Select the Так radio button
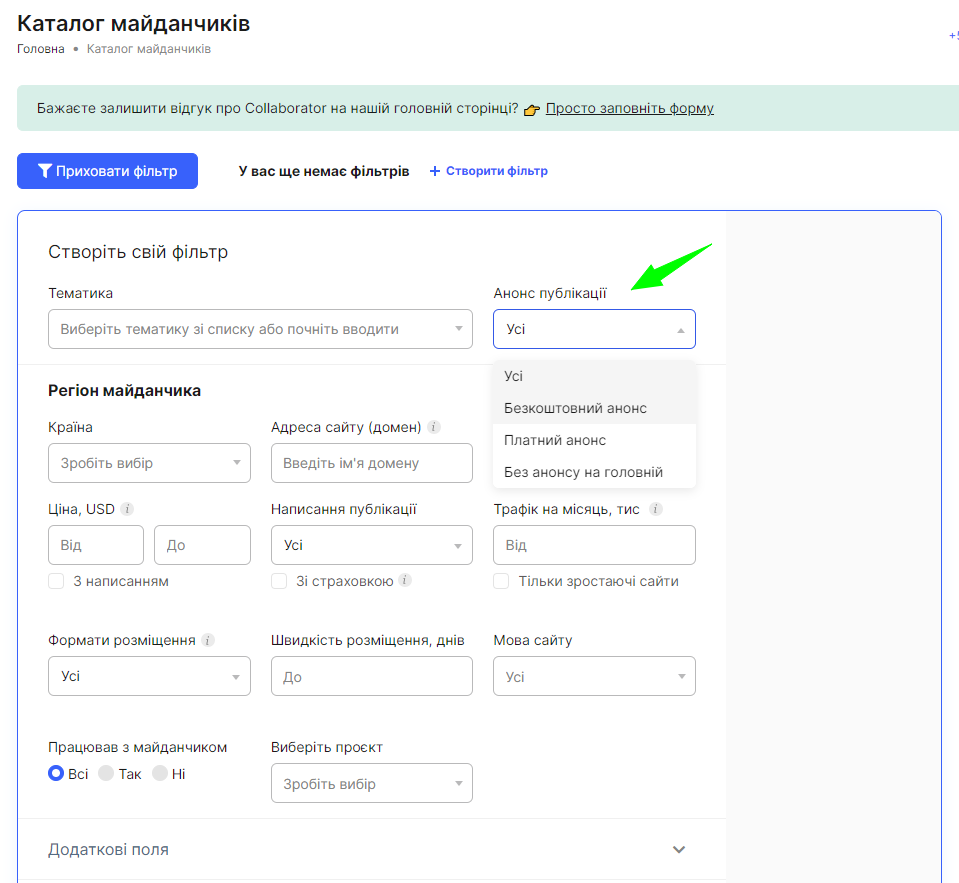This screenshot has height=883, width=959. [106, 773]
